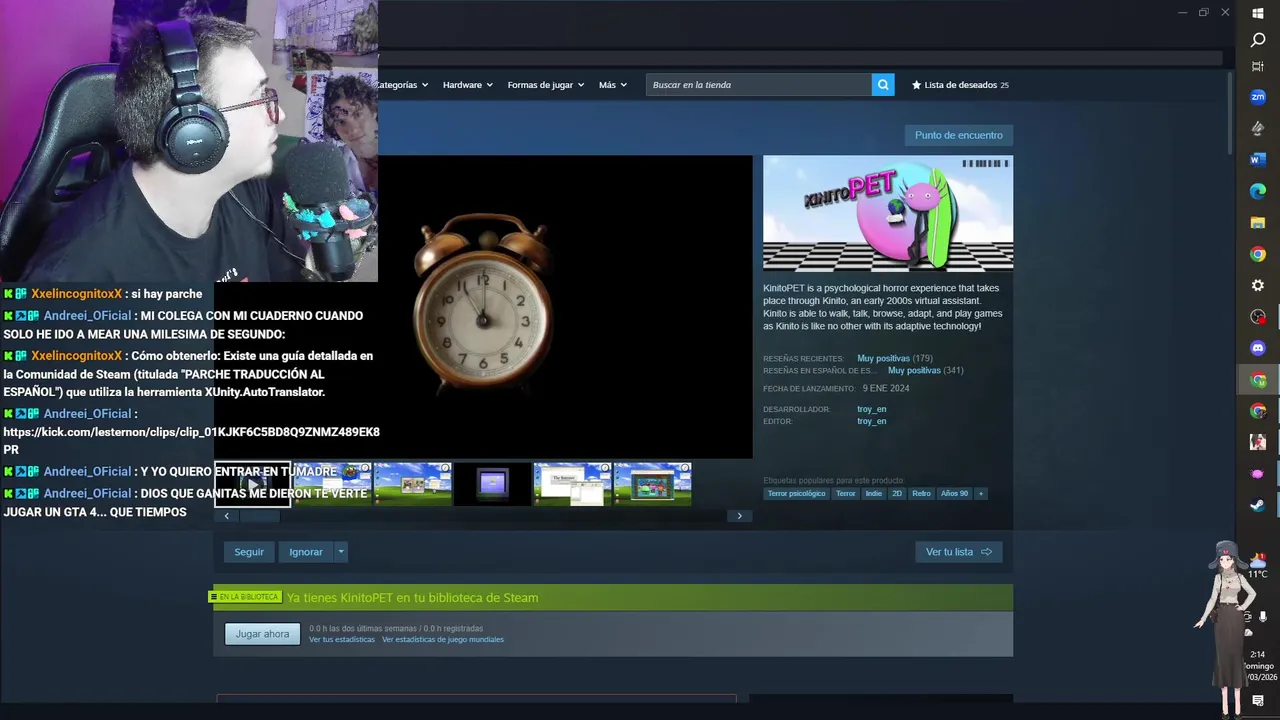Click the desktop mascot character figure
The height and width of the screenshot is (720, 1280).
[x=1226, y=628]
